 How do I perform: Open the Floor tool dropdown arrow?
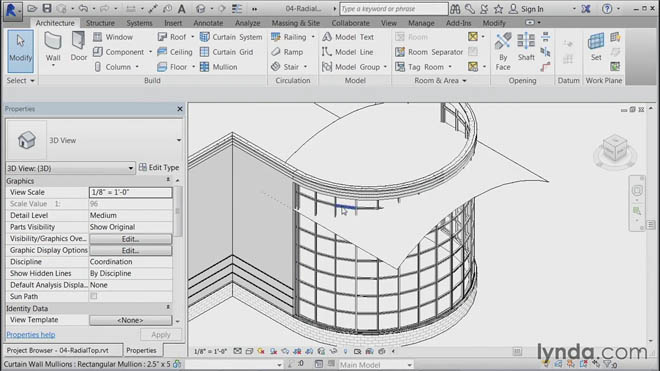[x=194, y=67]
